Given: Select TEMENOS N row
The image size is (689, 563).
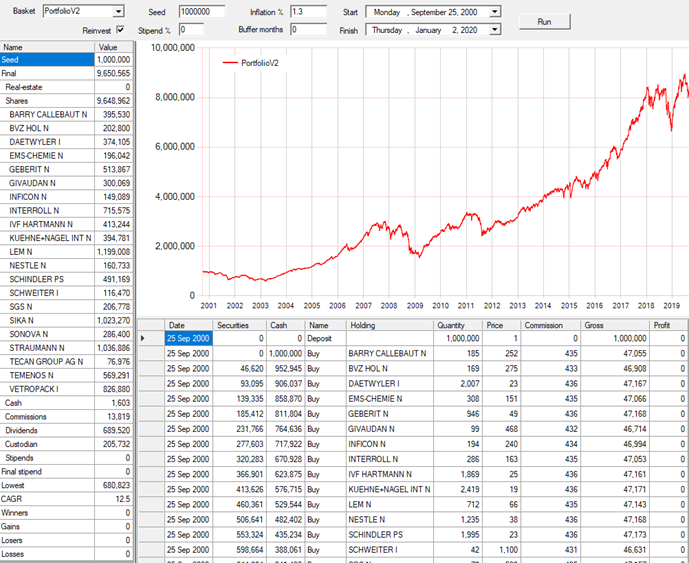Looking at the screenshot, I should pyautogui.click(x=66, y=375).
